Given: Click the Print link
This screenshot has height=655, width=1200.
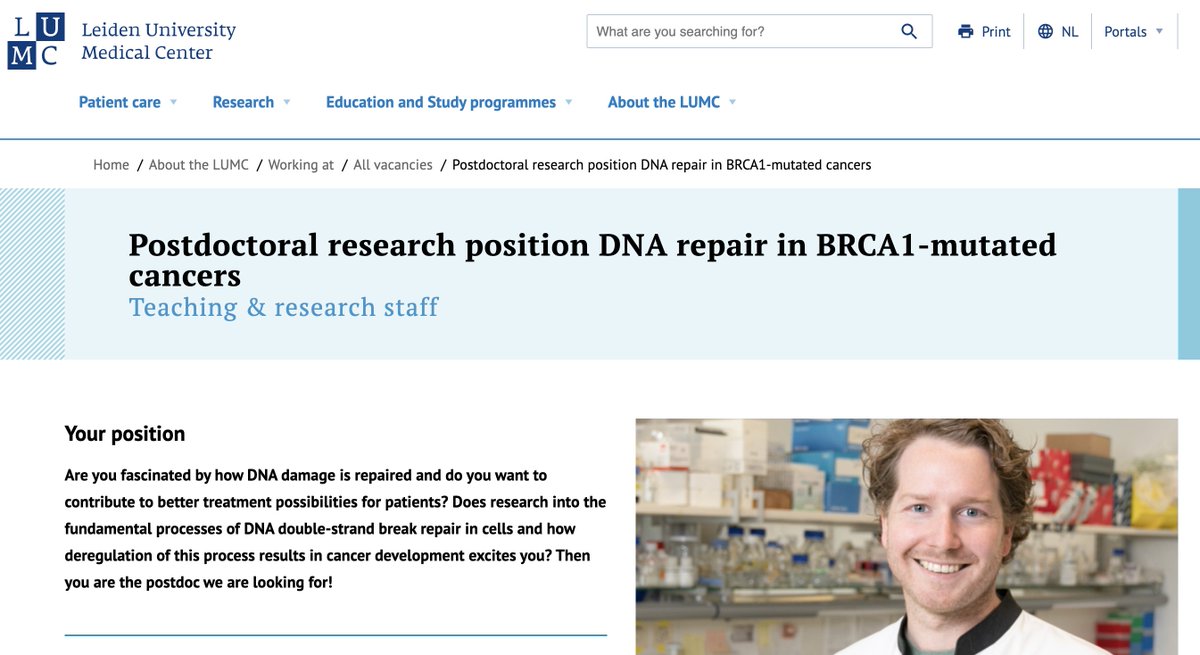Looking at the screenshot, I should (996, 31).
